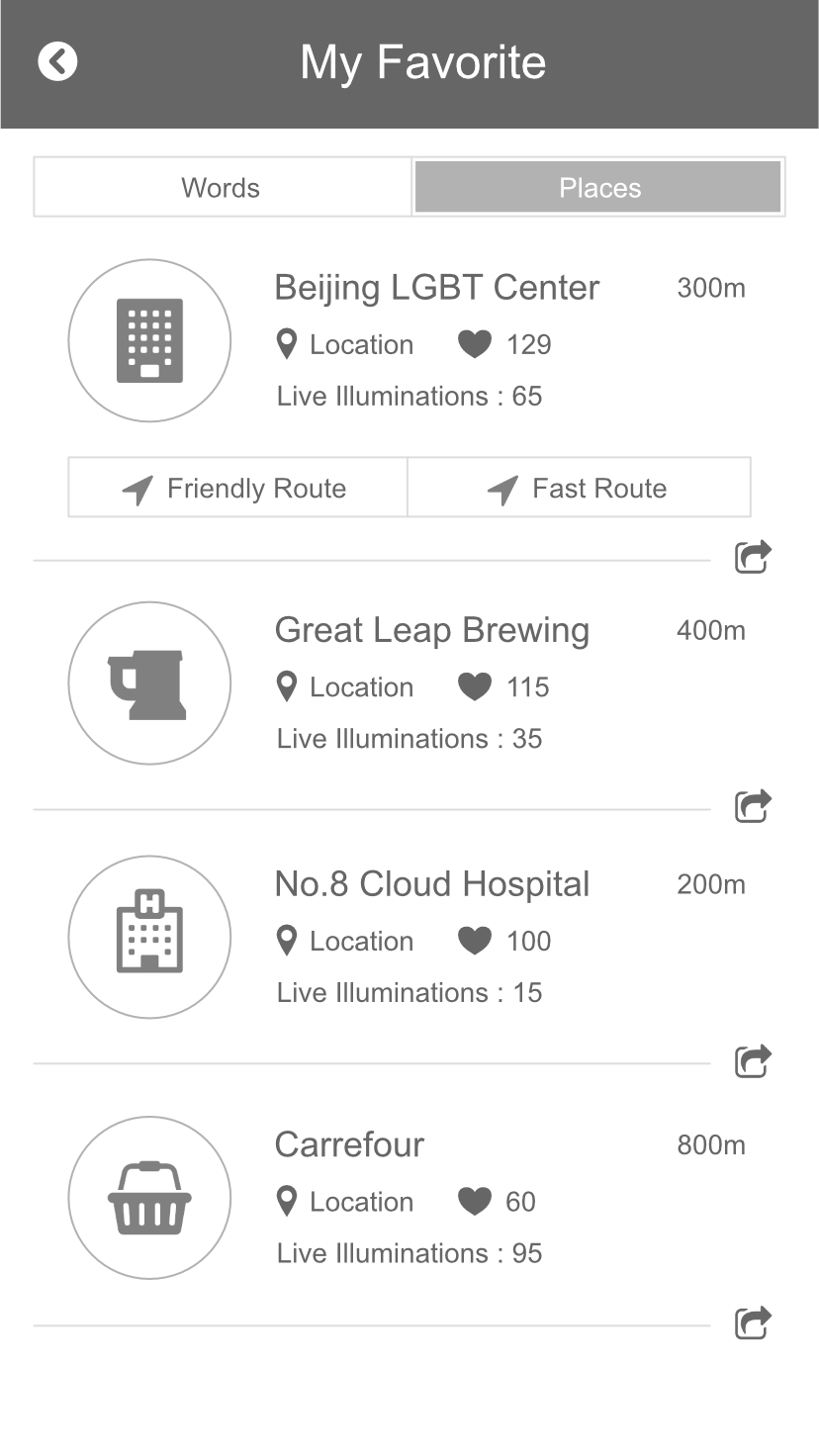Screen dimensions: 819x1456
Task: Tap the back arrow in the header
Action: (57, 61)
